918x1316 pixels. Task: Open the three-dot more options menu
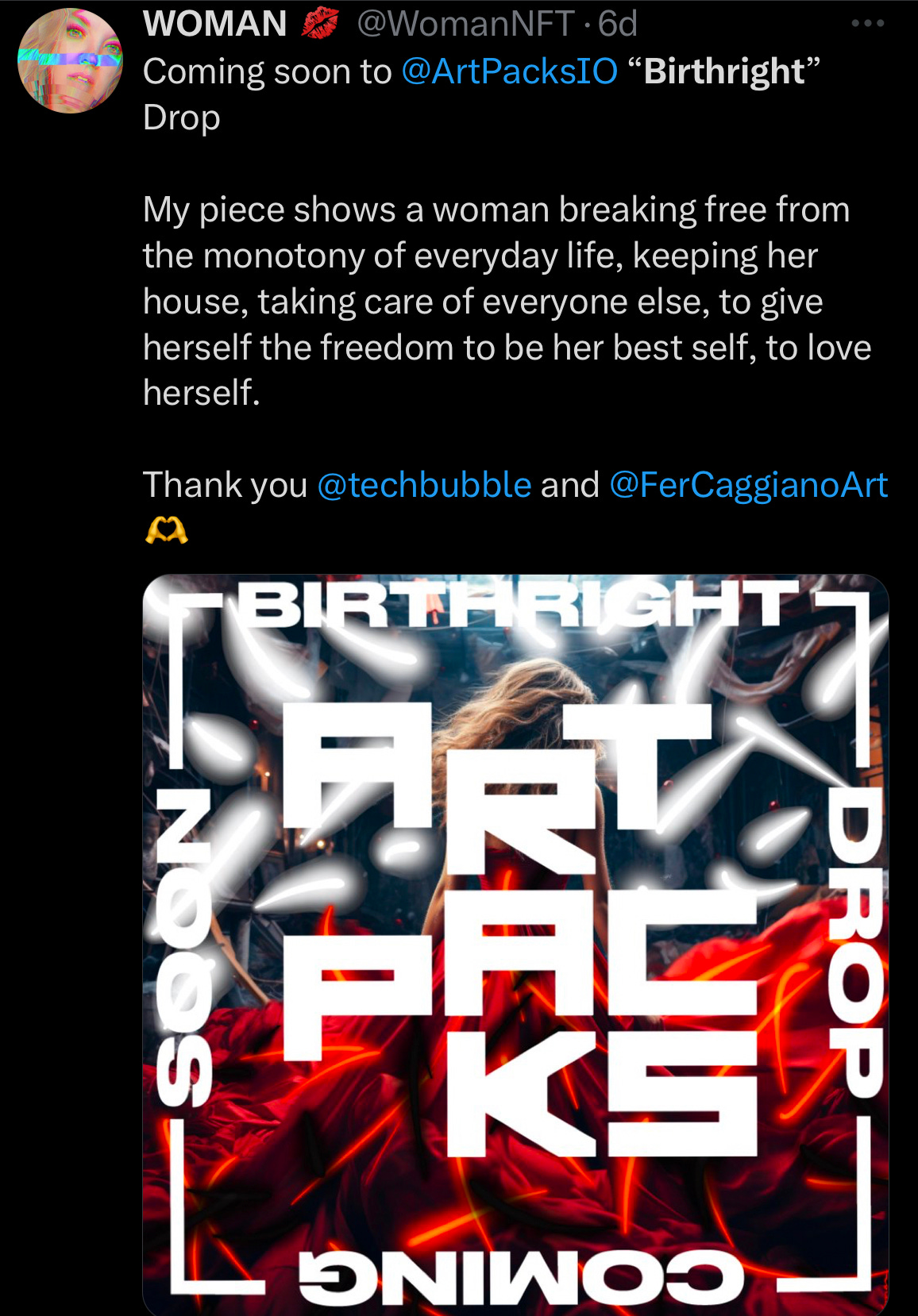pyautogui.click(x=867, y=24)
